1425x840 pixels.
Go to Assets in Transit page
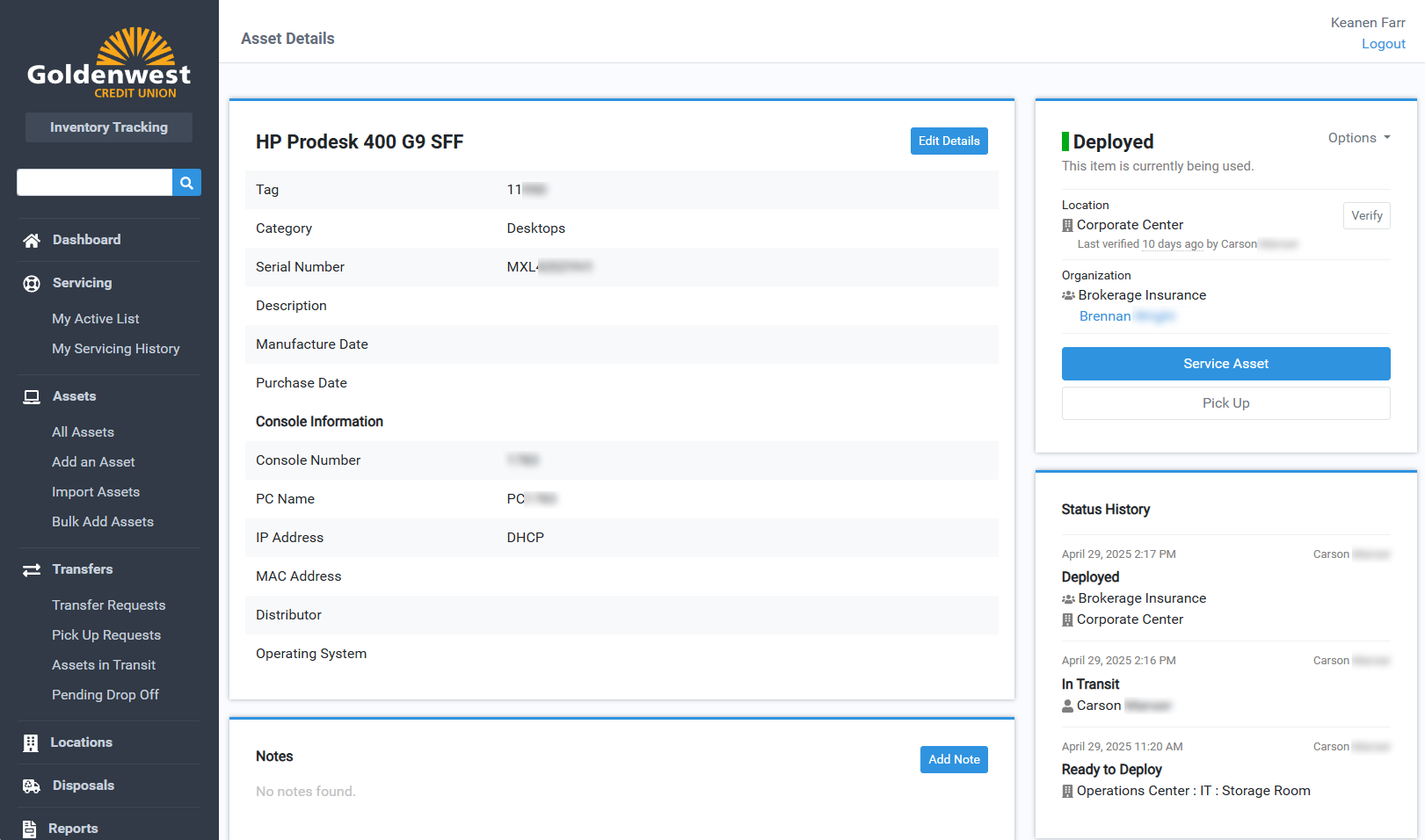pos(103,665)
